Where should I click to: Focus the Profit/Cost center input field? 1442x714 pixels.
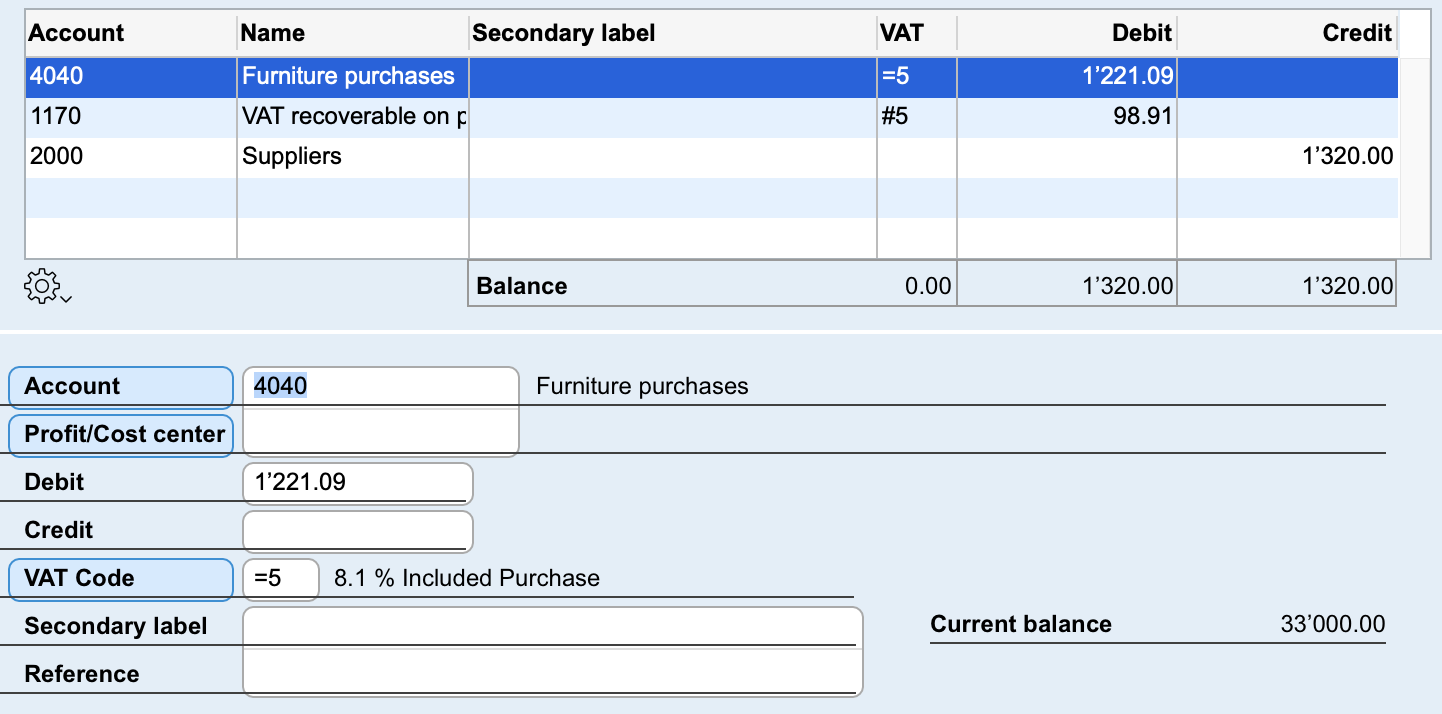tap(381, 435)
